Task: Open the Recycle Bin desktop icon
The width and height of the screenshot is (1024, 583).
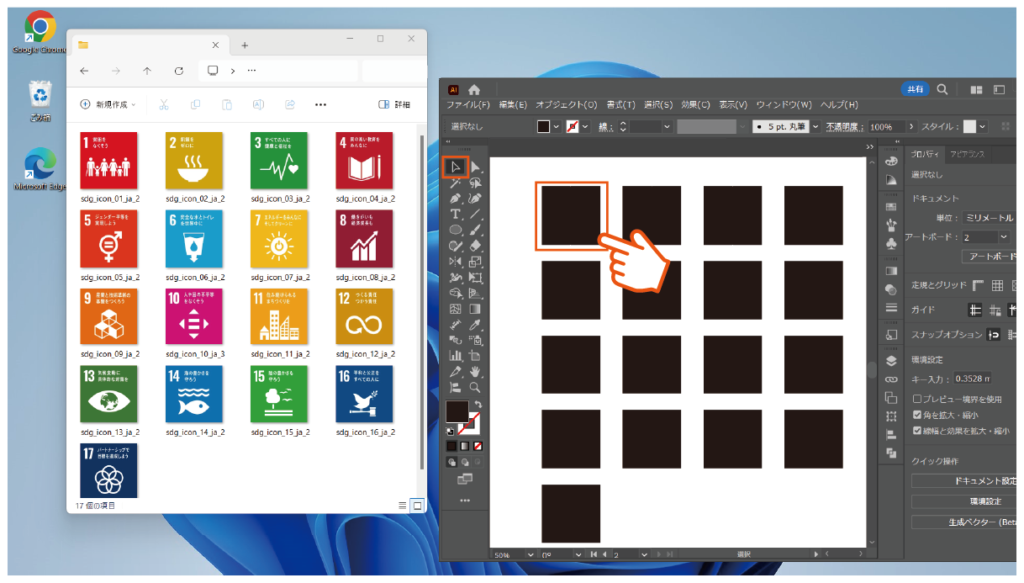Action: coord(40,101)
